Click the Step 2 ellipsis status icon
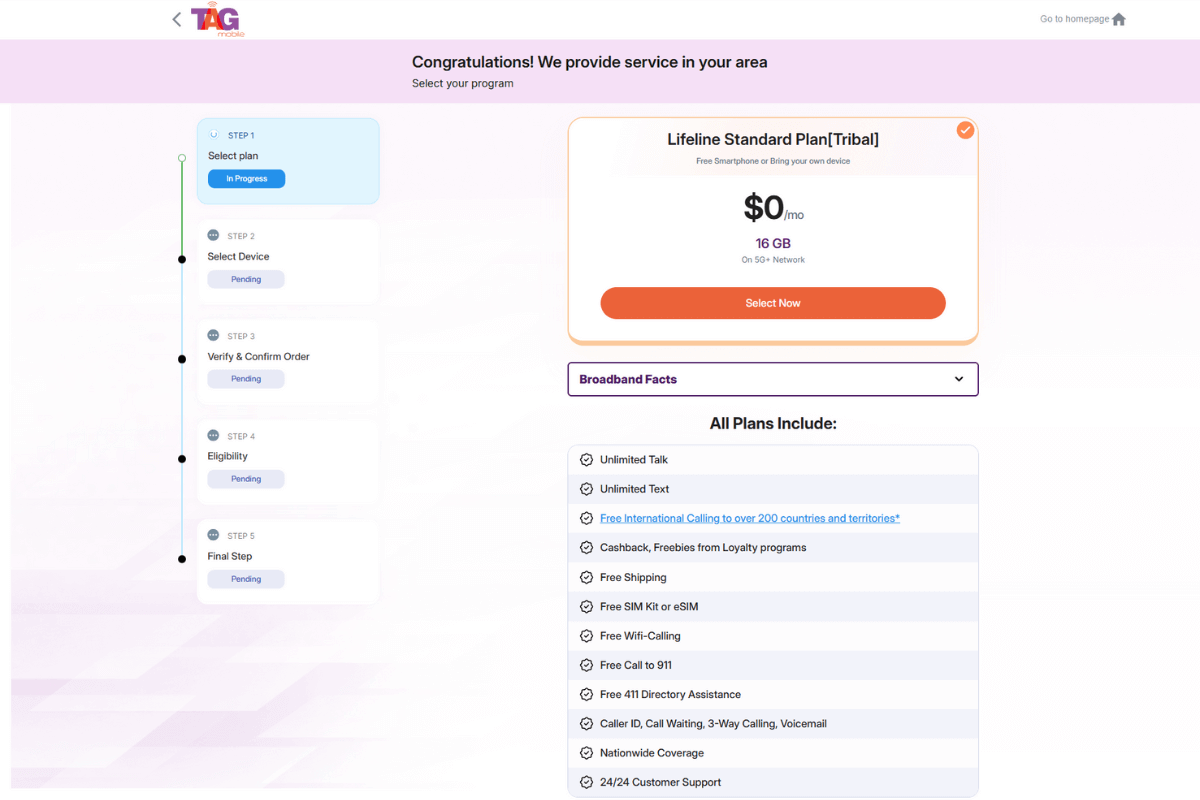The width and height of the screenshot is (1200, 800). click(x=213, y=235)
